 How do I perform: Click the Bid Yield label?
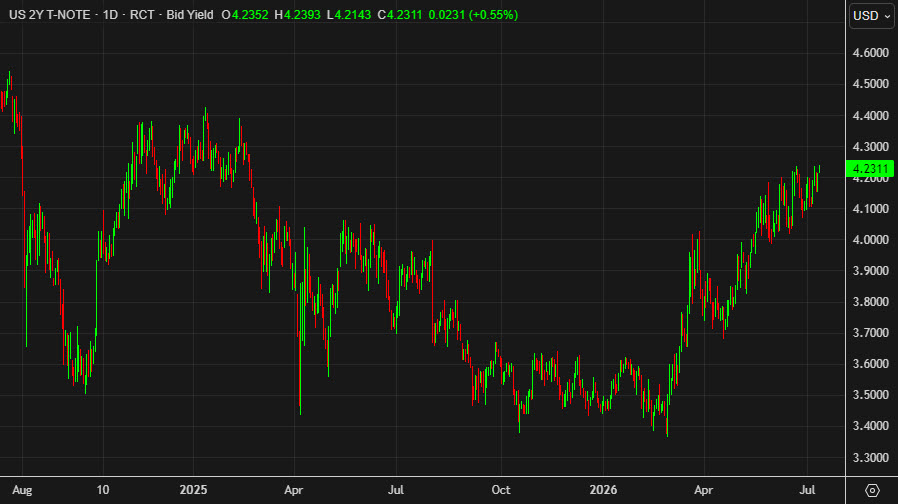[x=190, y=15]
